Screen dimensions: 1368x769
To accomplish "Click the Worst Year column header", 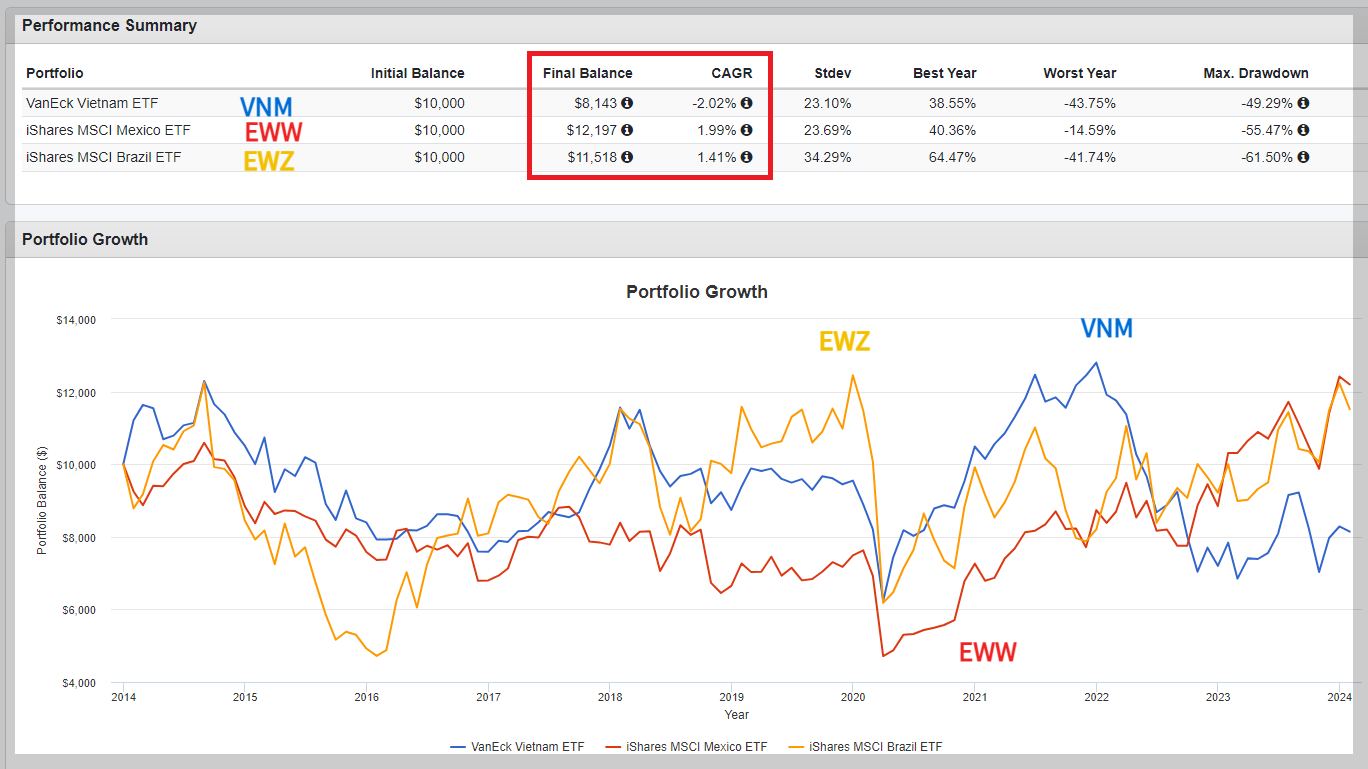I will point(1080,73).
